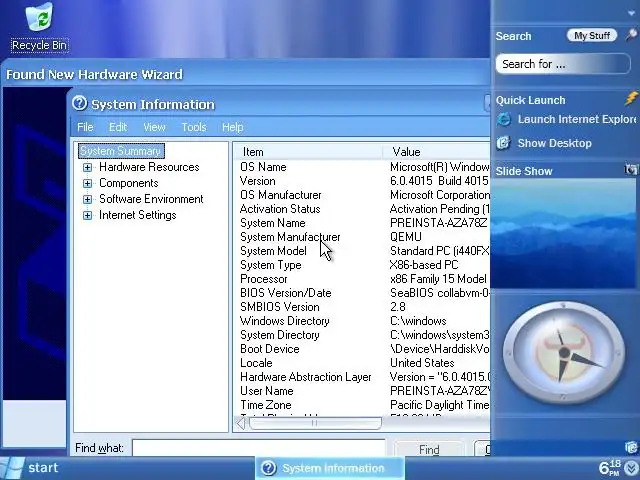Select the System Type row
640x480 pixels.
tap(363, 265)
